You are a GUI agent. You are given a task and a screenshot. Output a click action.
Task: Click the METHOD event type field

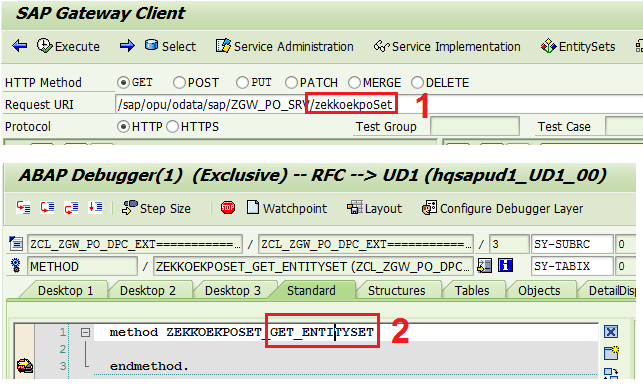[x=82, y=267]
